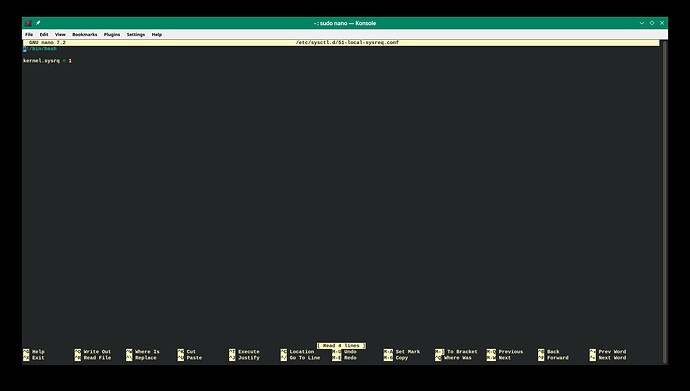Close the Konsole window
690x391 pixels.
point(662,23)
